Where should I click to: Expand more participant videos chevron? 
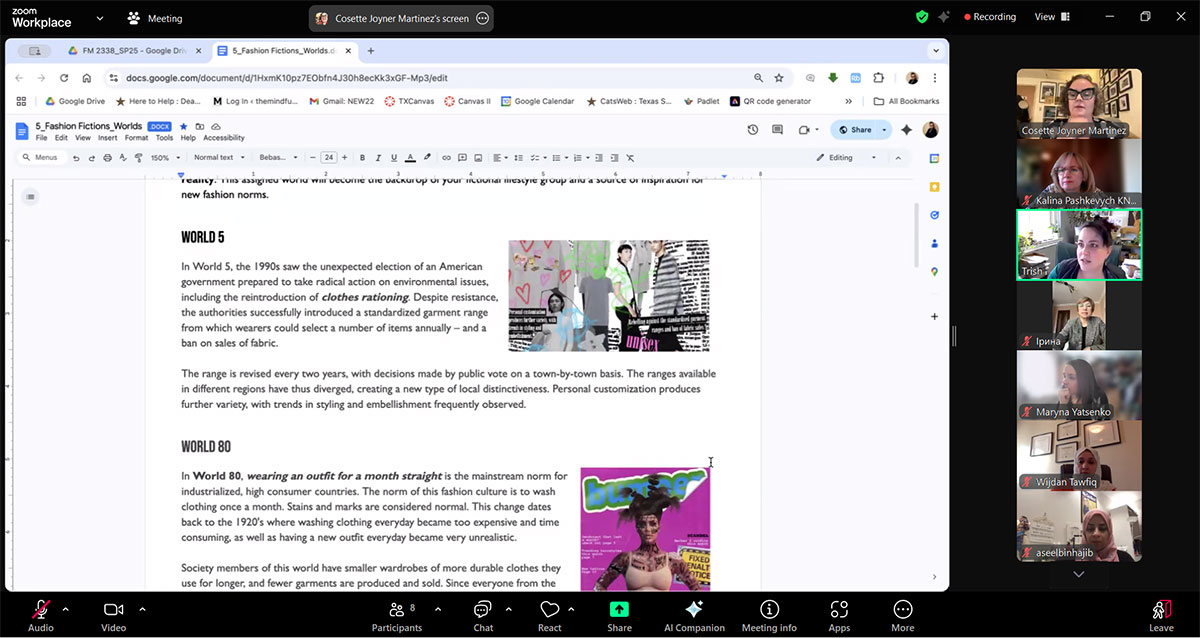pyautogui.click(x=1078, y=574)
